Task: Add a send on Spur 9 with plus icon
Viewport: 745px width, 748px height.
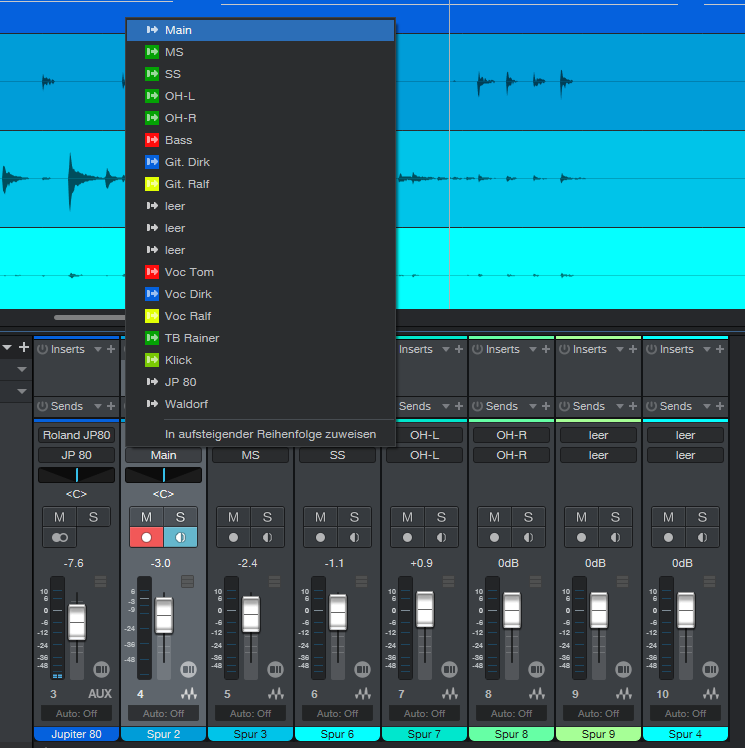Action: (632, 406)
